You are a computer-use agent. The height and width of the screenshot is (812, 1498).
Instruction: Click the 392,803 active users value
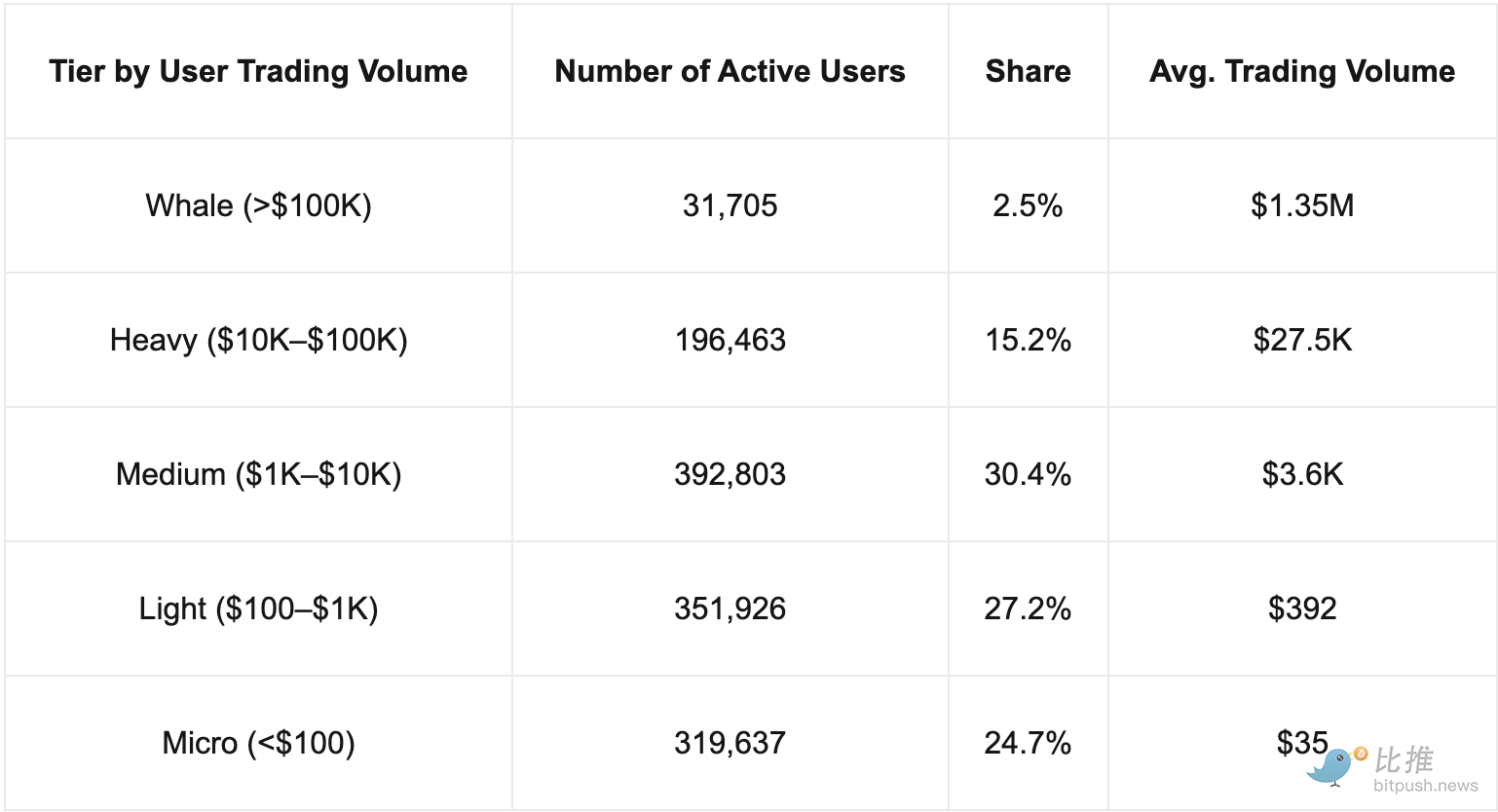click(730, 474)
